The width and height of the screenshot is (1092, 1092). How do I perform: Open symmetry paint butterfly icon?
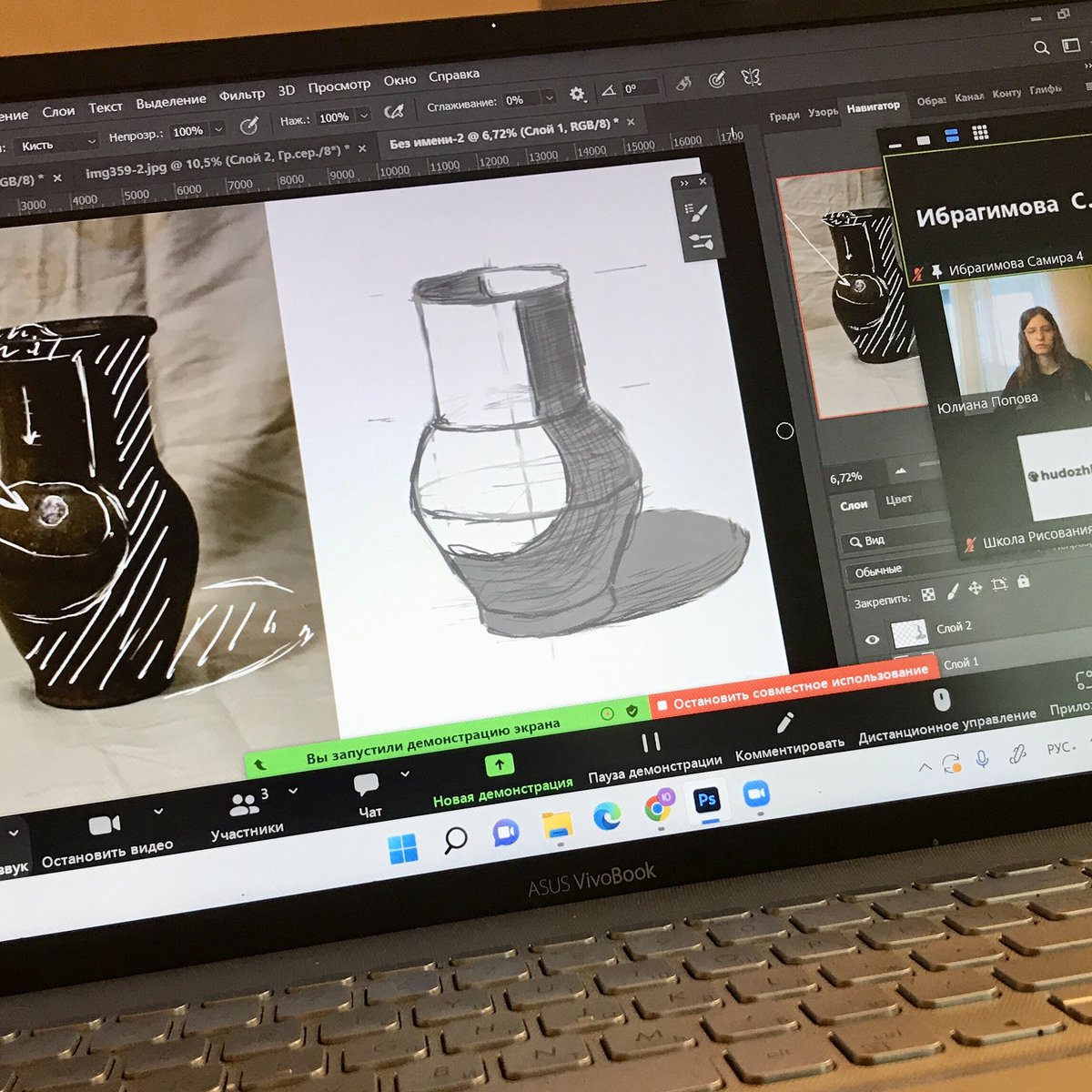click(x=751, y=76)
